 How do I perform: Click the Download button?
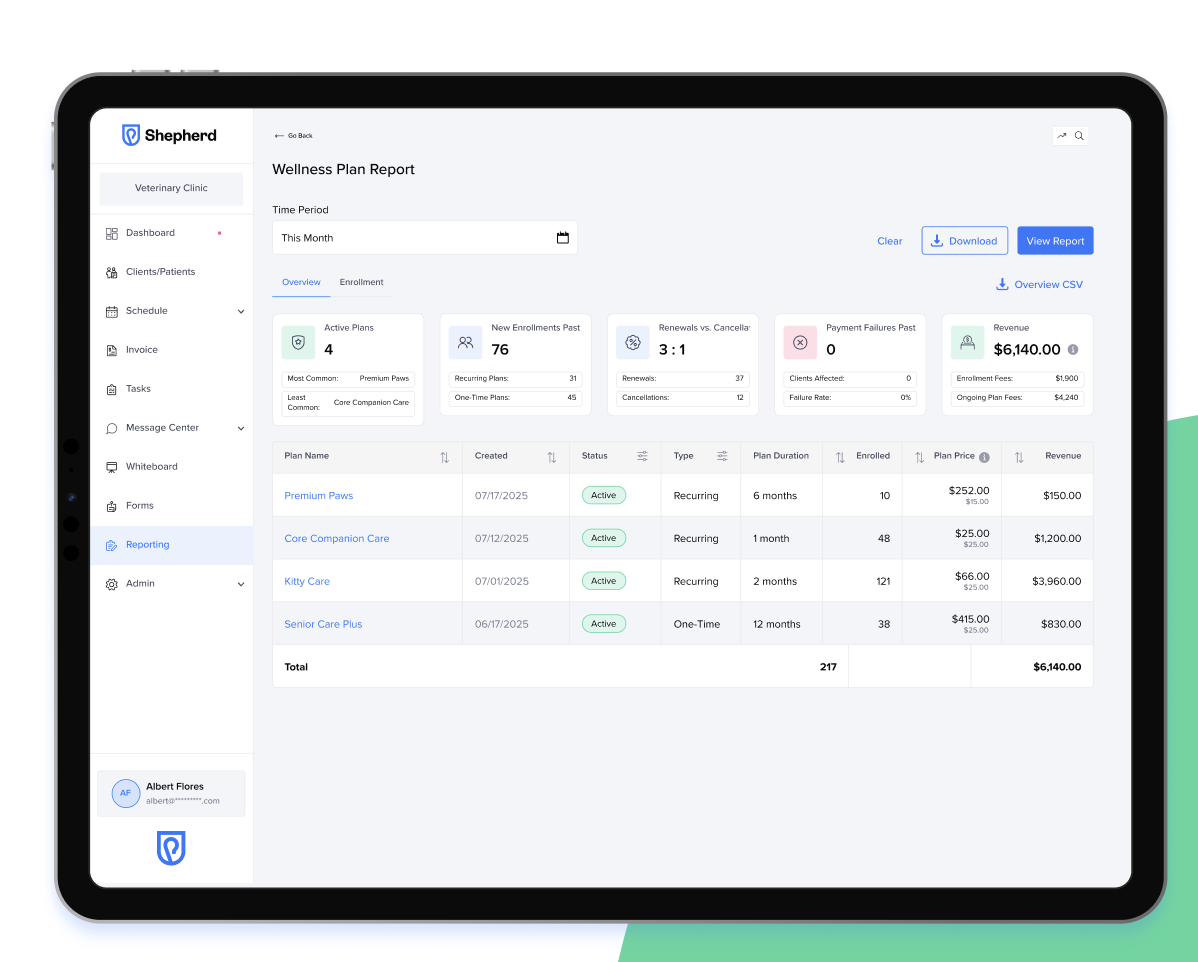[x=964, y=241]
